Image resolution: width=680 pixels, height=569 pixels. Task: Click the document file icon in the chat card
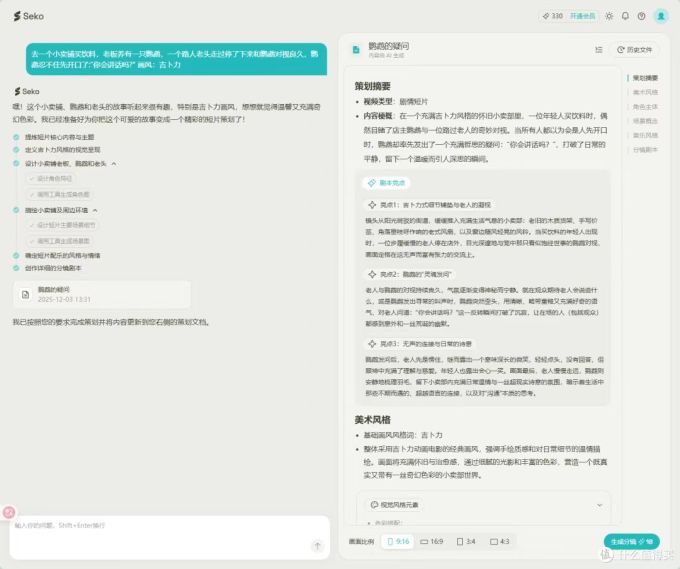coord(26,295)
